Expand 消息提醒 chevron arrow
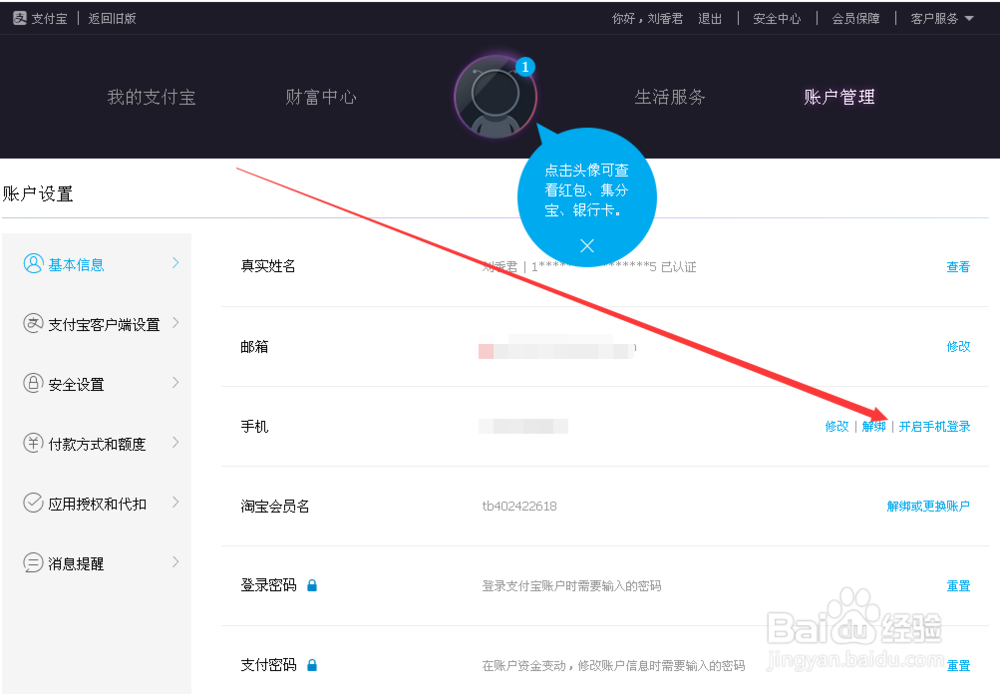This screenshot has width=1000, height=694. click(175, 562)
